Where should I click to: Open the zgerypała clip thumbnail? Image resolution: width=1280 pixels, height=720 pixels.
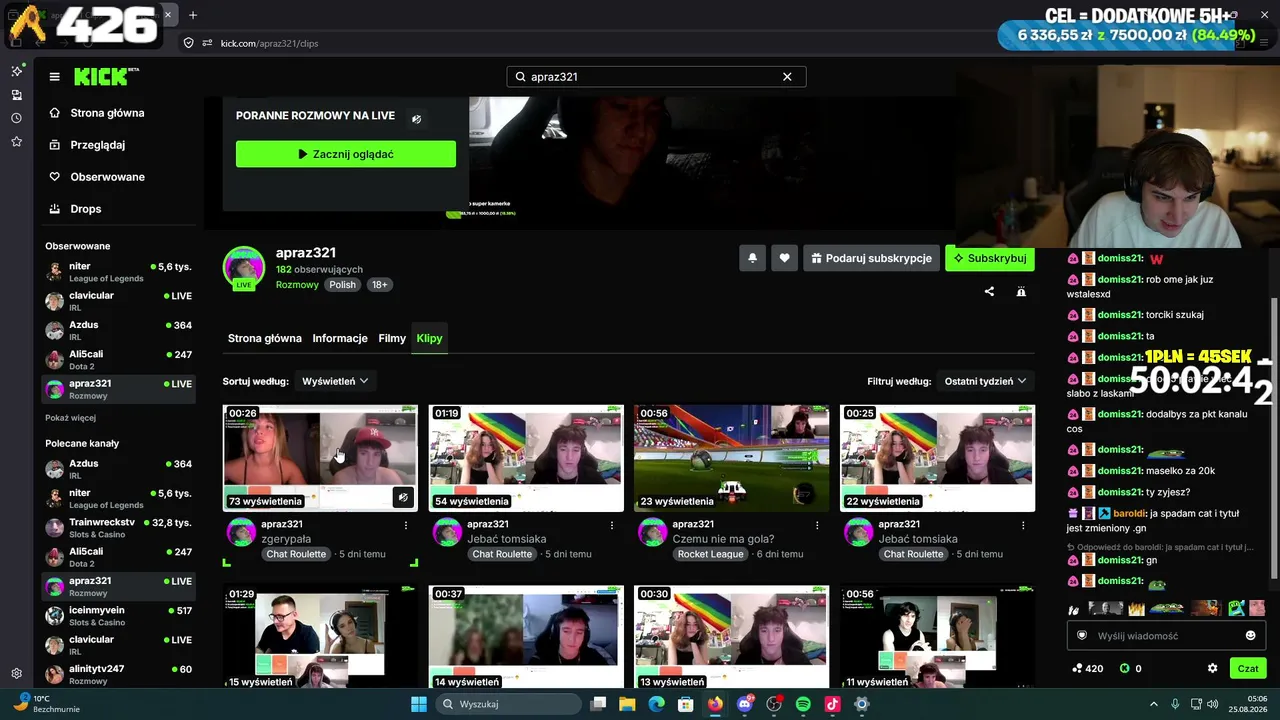tap(320, 458)
